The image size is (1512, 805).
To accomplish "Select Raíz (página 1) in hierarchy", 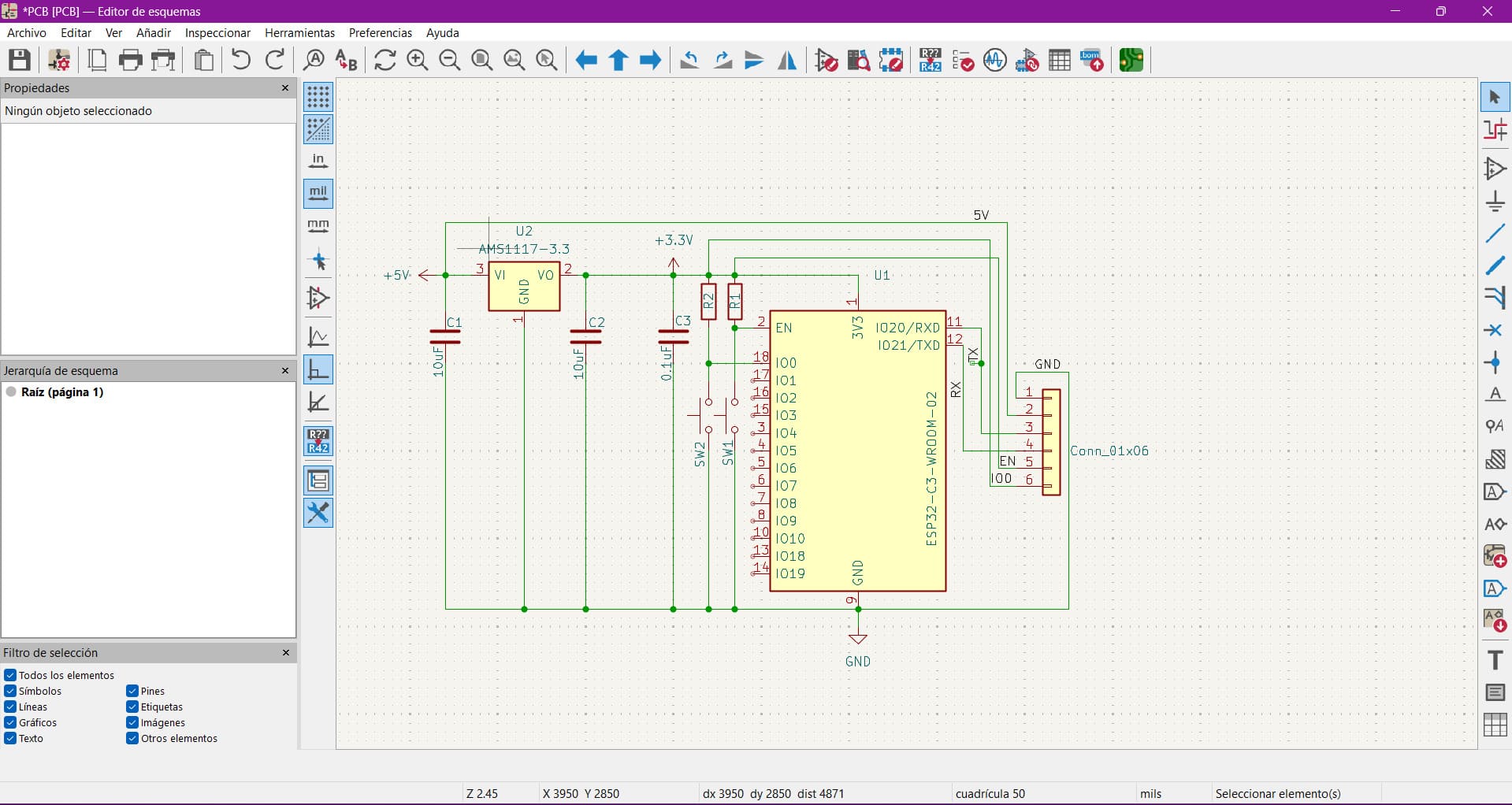I will (62, 392).
